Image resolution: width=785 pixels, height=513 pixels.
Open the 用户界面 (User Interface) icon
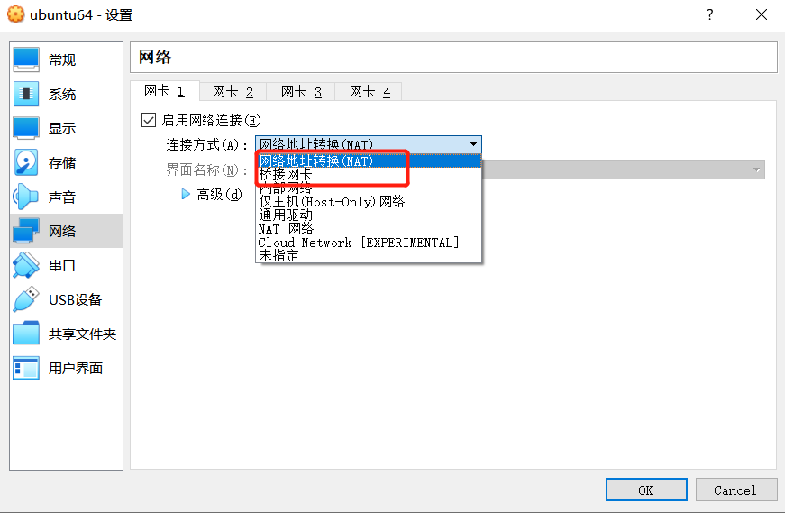(25, 368)
